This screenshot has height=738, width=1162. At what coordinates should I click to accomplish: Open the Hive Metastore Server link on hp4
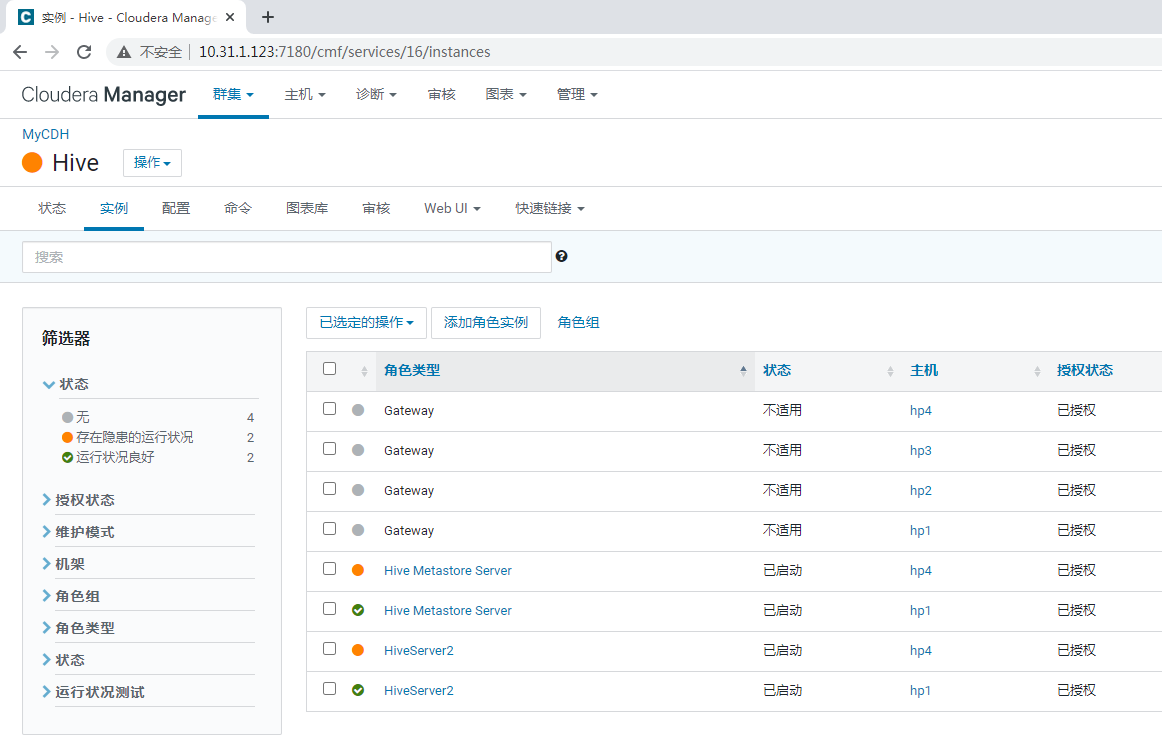coord(448,571)
